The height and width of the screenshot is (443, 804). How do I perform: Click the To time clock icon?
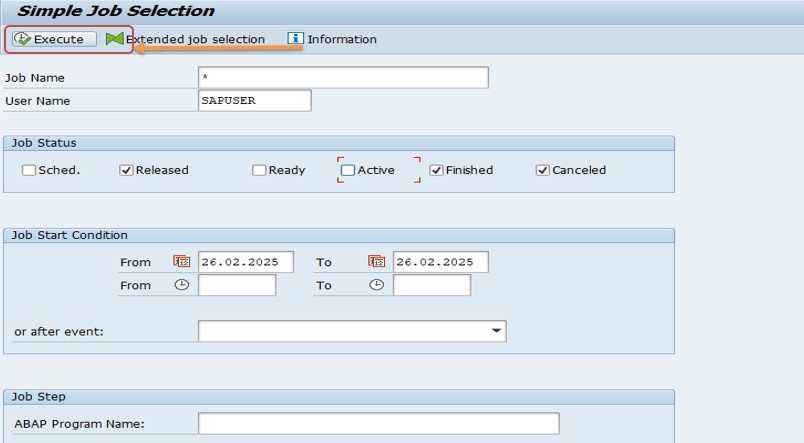point(376,285)
